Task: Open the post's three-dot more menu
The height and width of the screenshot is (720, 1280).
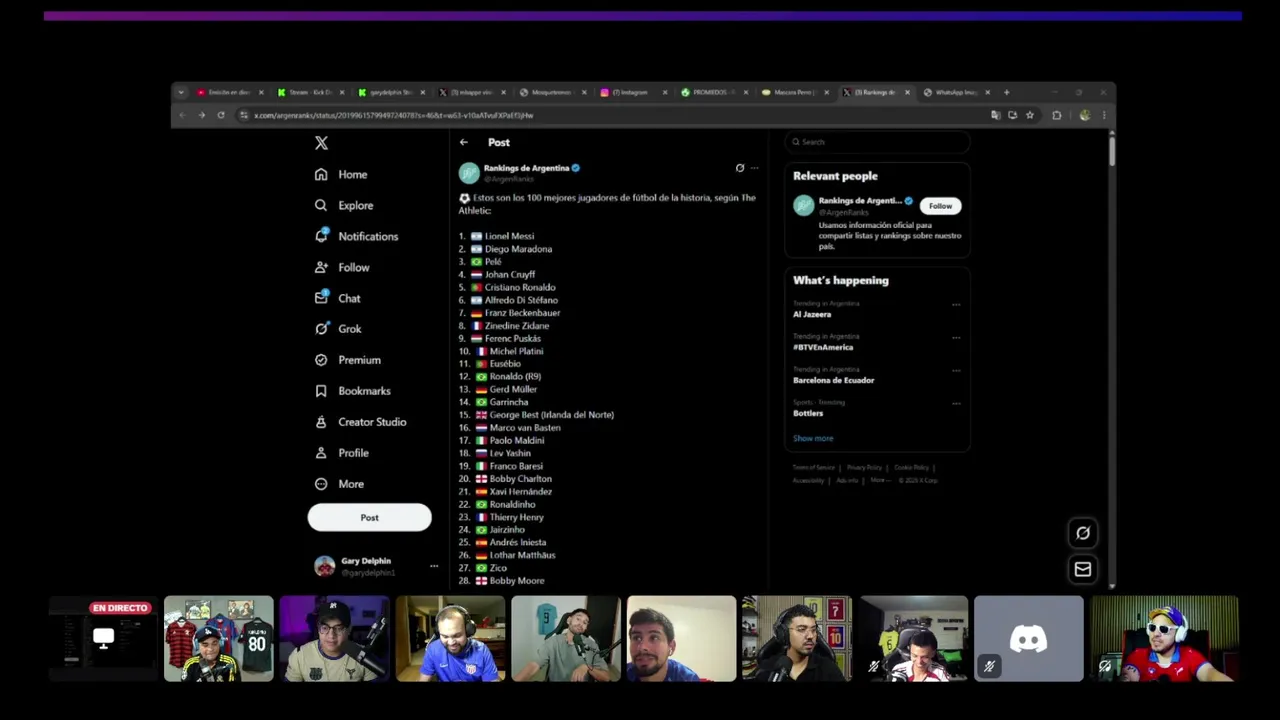Action: coord(755,168)
